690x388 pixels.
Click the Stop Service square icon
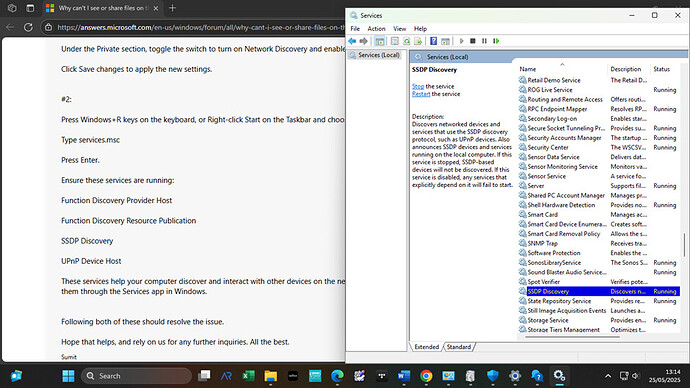pos(473,41)
